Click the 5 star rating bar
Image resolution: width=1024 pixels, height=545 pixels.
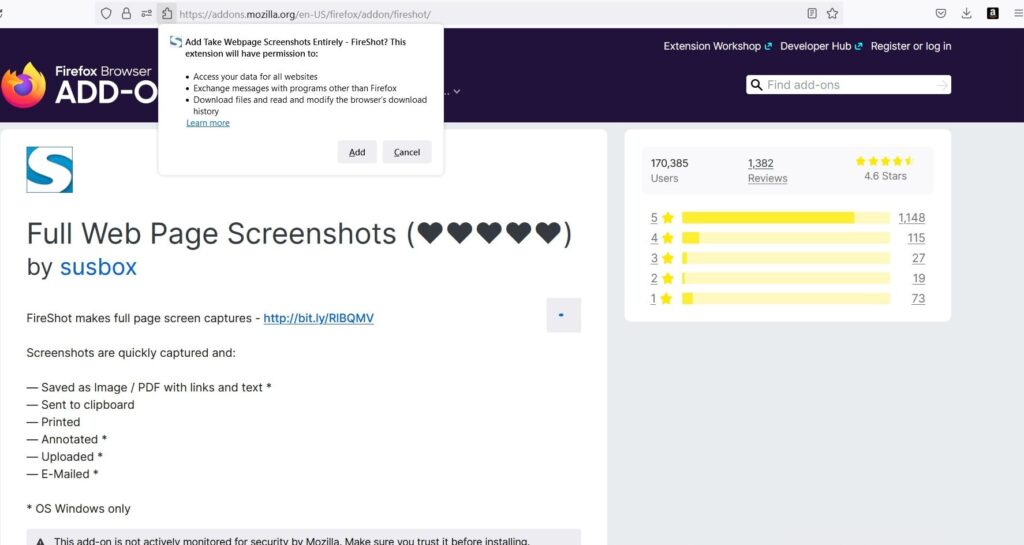(786, 217)
